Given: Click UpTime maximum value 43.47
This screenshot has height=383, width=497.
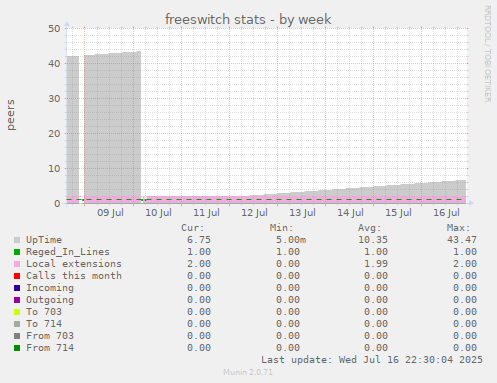Looking at the screenshot, I should pyautogui.click(x=462, y=240).
